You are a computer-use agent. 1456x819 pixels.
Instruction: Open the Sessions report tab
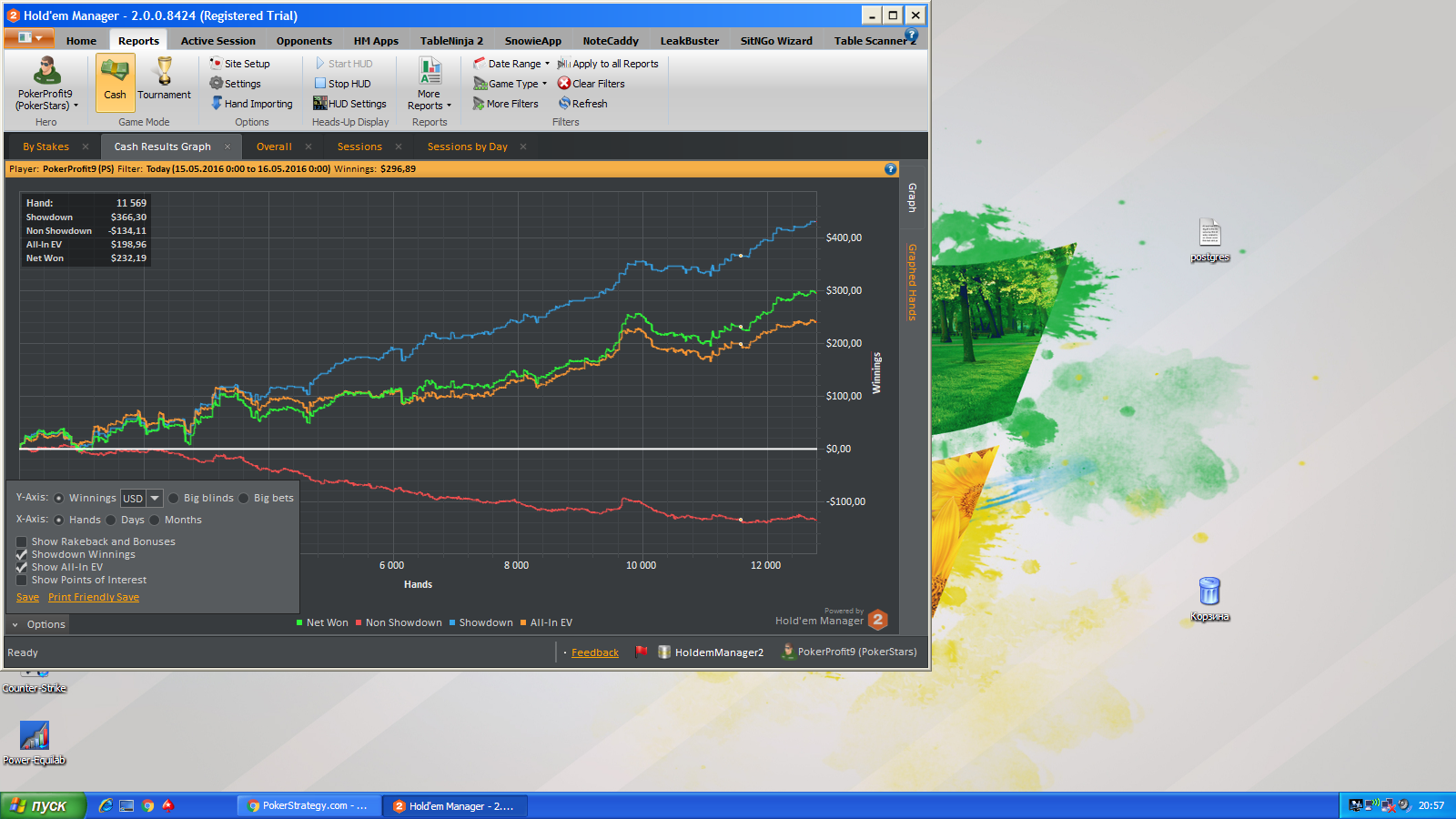(359, 147)
